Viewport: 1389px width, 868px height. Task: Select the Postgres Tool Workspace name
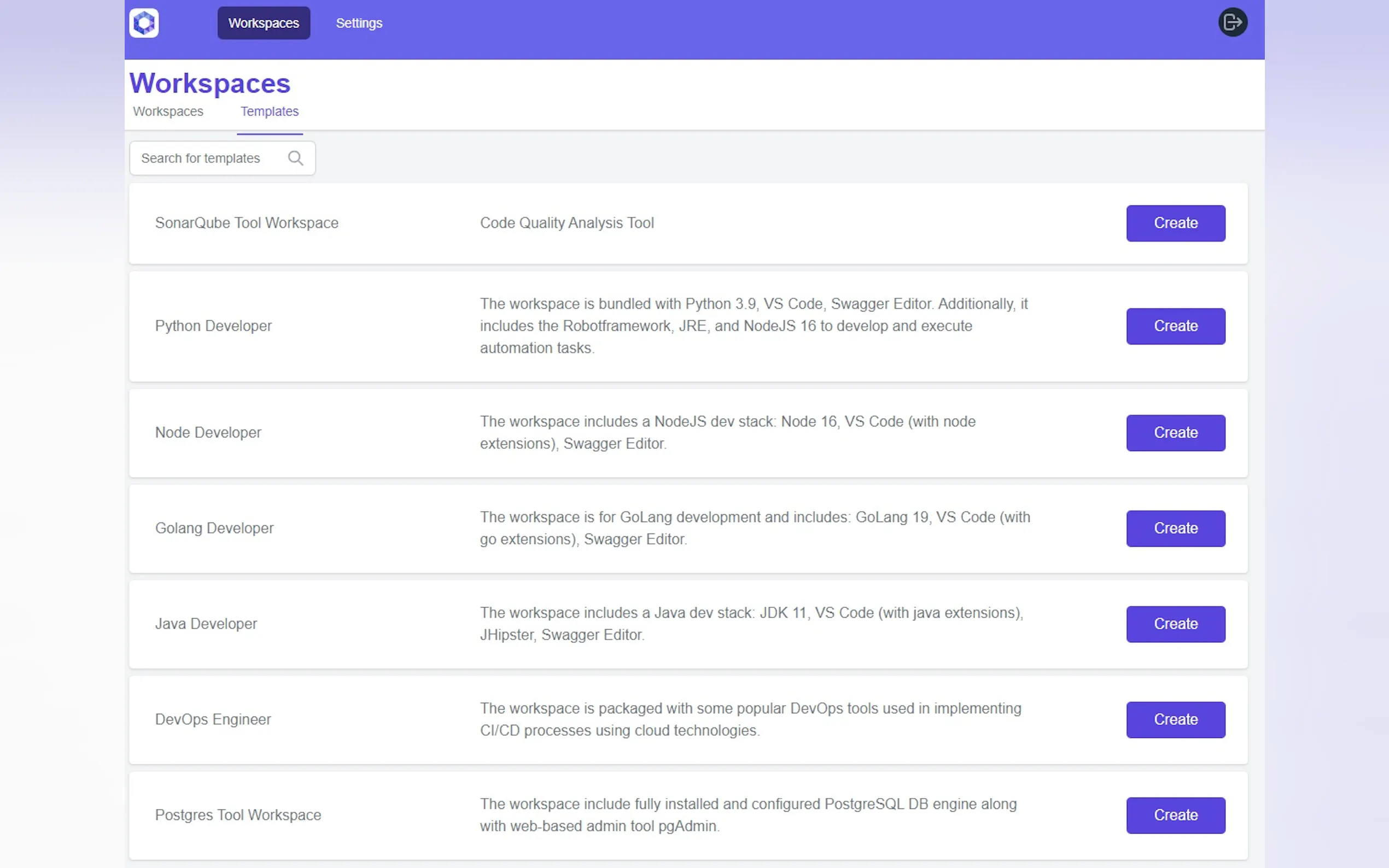coord(238,815)
